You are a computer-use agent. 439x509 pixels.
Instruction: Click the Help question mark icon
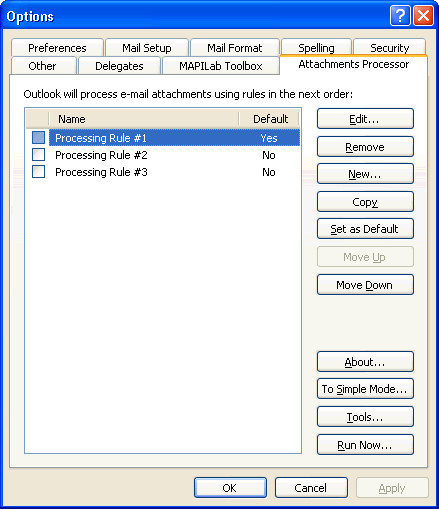tap(400, 15)
